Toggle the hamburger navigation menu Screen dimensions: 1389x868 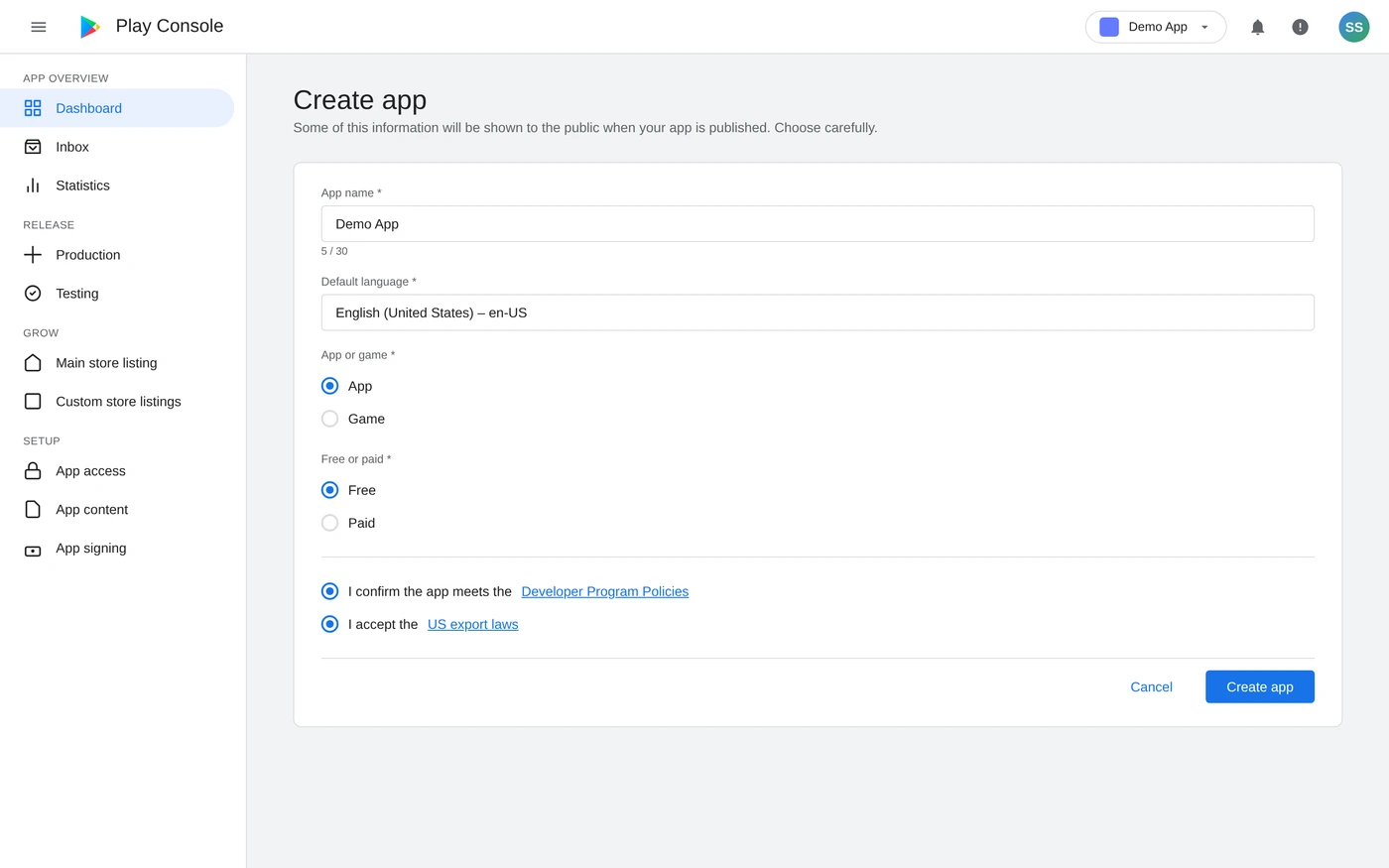pos(39,27)
